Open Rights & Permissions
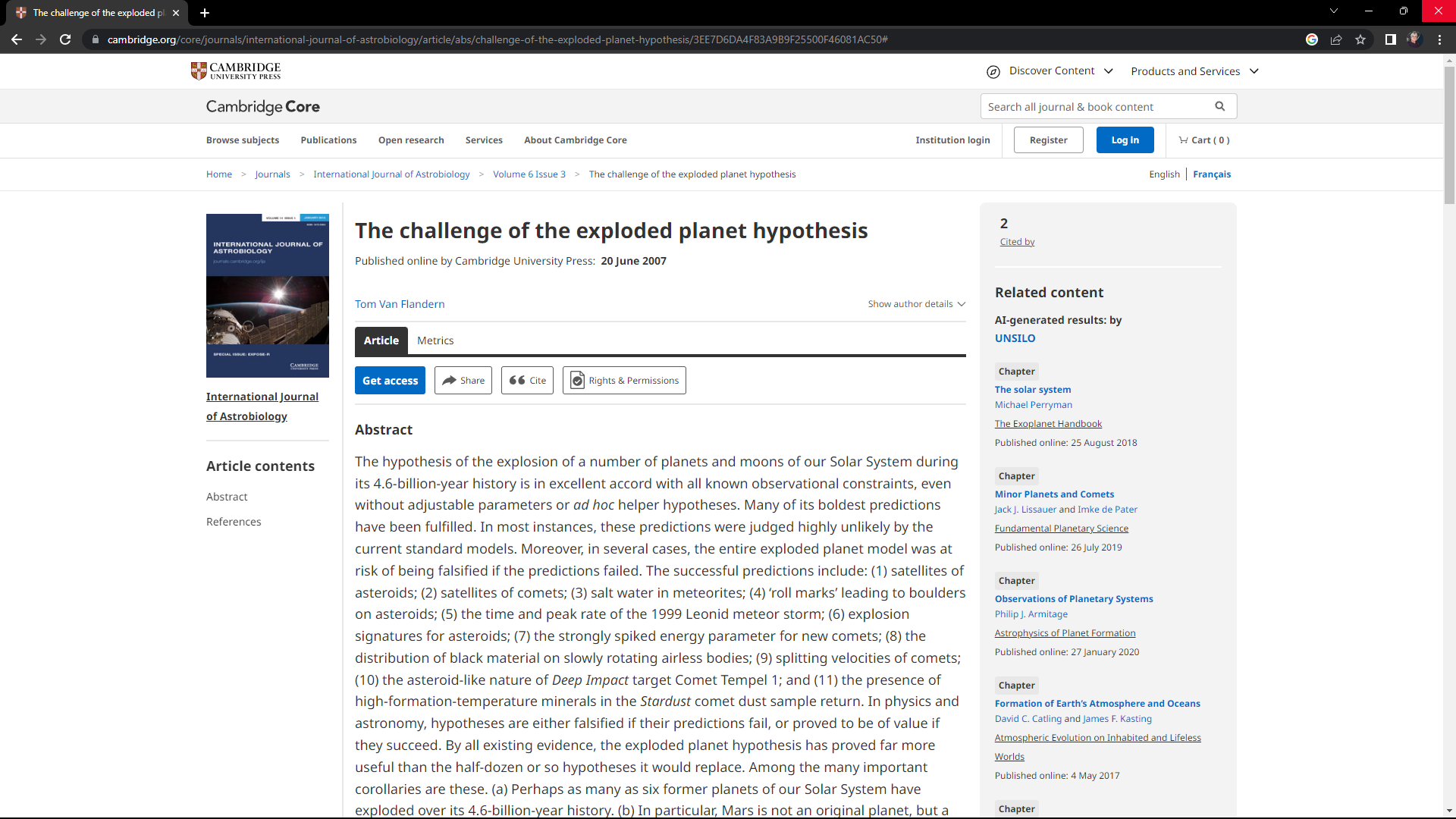The width and height of the screenshot is (1456, 819). [624, 381]
